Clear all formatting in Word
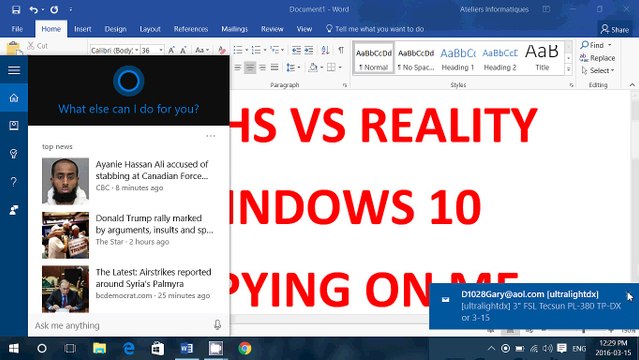 coord(222,50)
